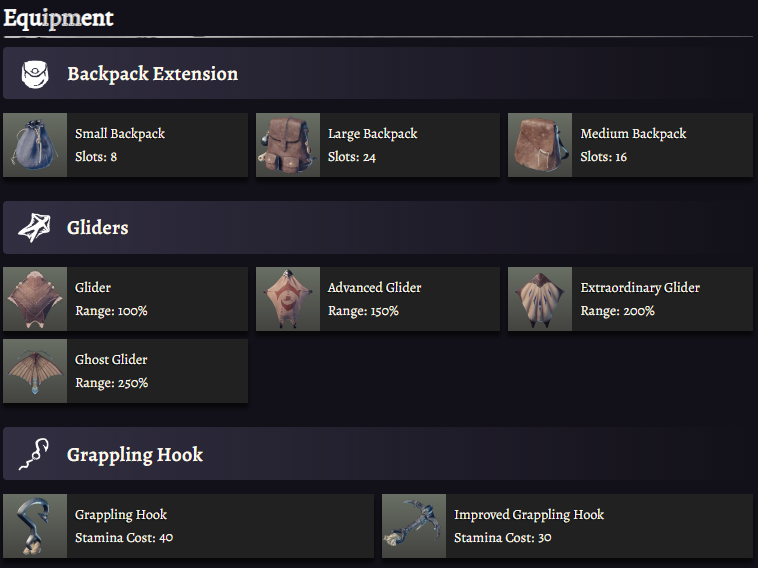758x568 pixels.
Task: Select the Advanced Glider icon
Action: click(288, 299)
